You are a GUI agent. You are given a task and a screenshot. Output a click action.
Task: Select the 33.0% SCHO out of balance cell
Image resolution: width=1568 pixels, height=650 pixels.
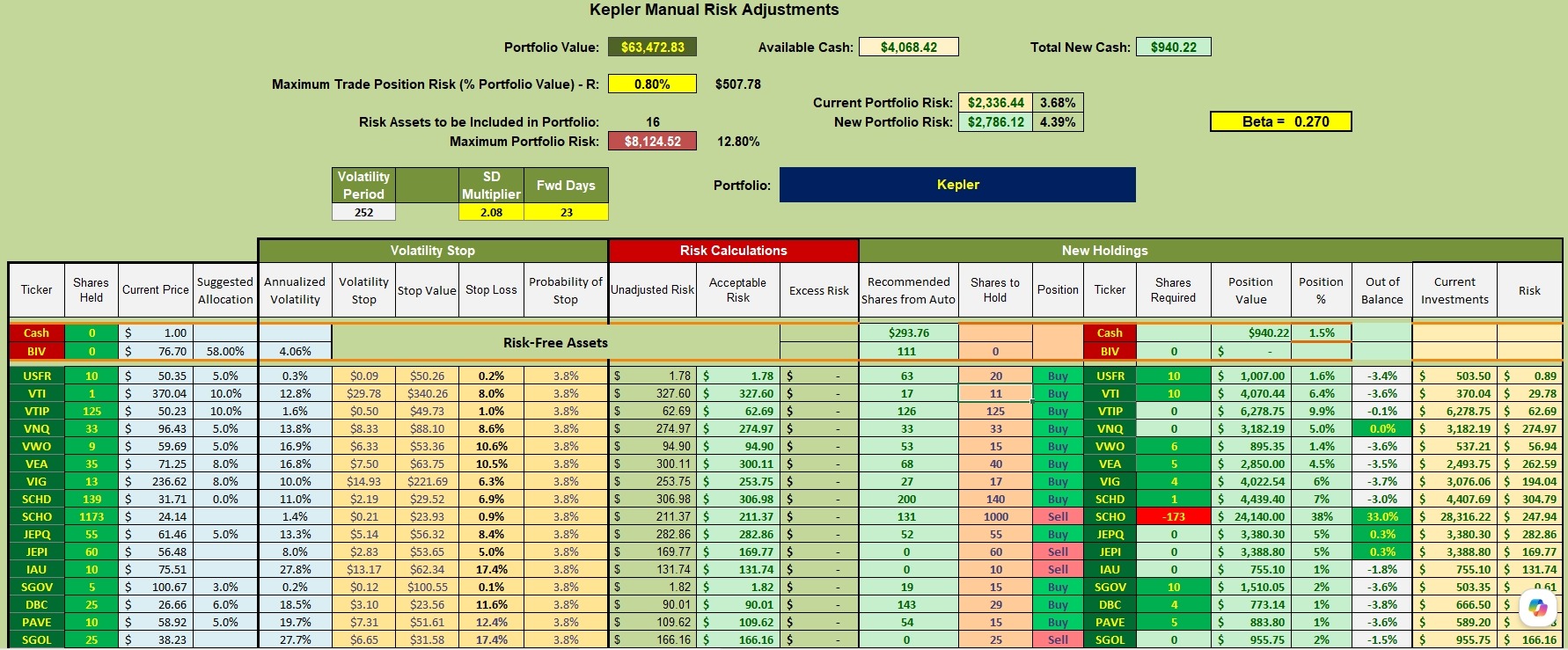1382,516
